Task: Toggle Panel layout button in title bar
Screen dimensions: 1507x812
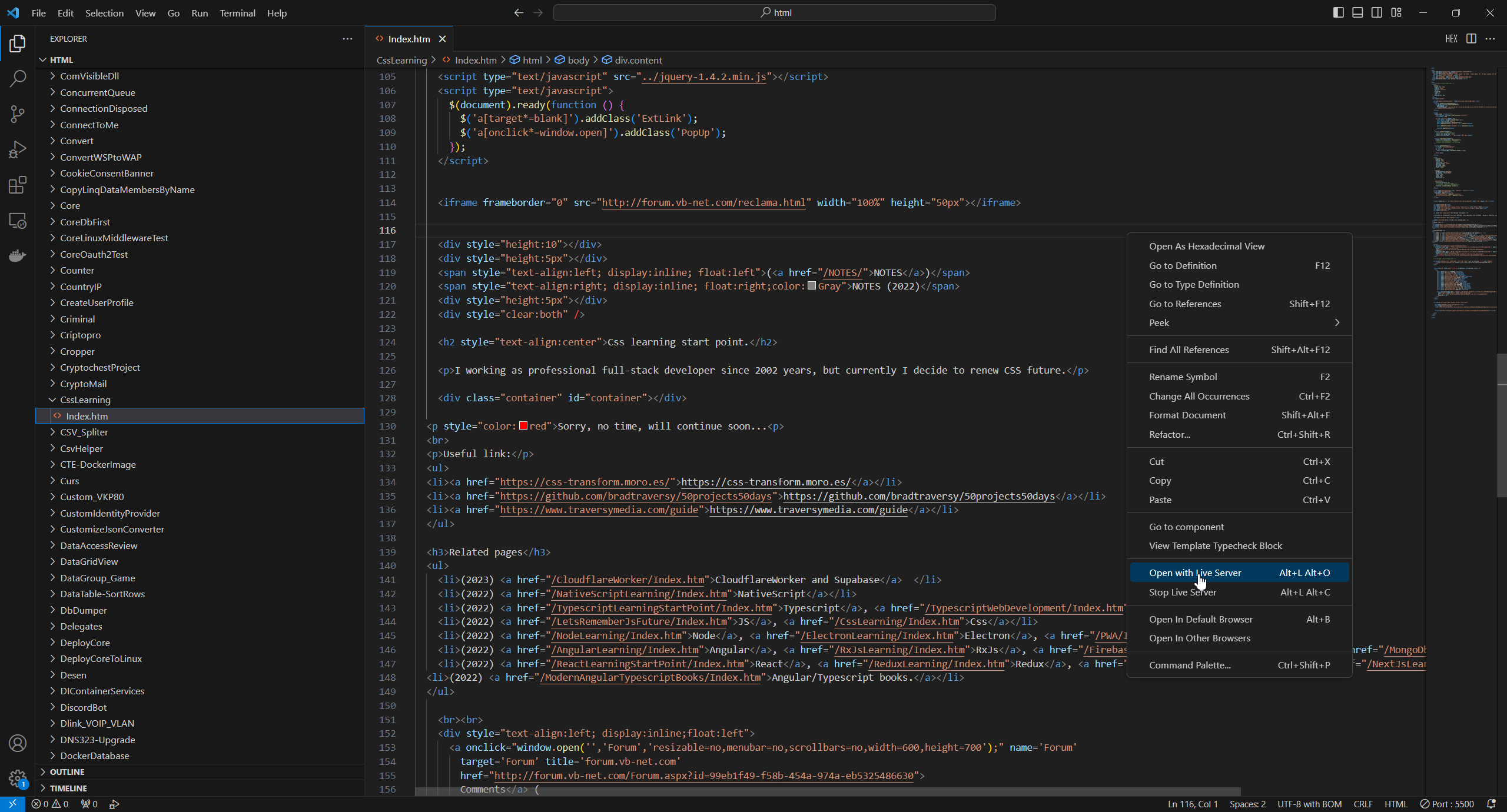Action: (x=1357, y=12)
